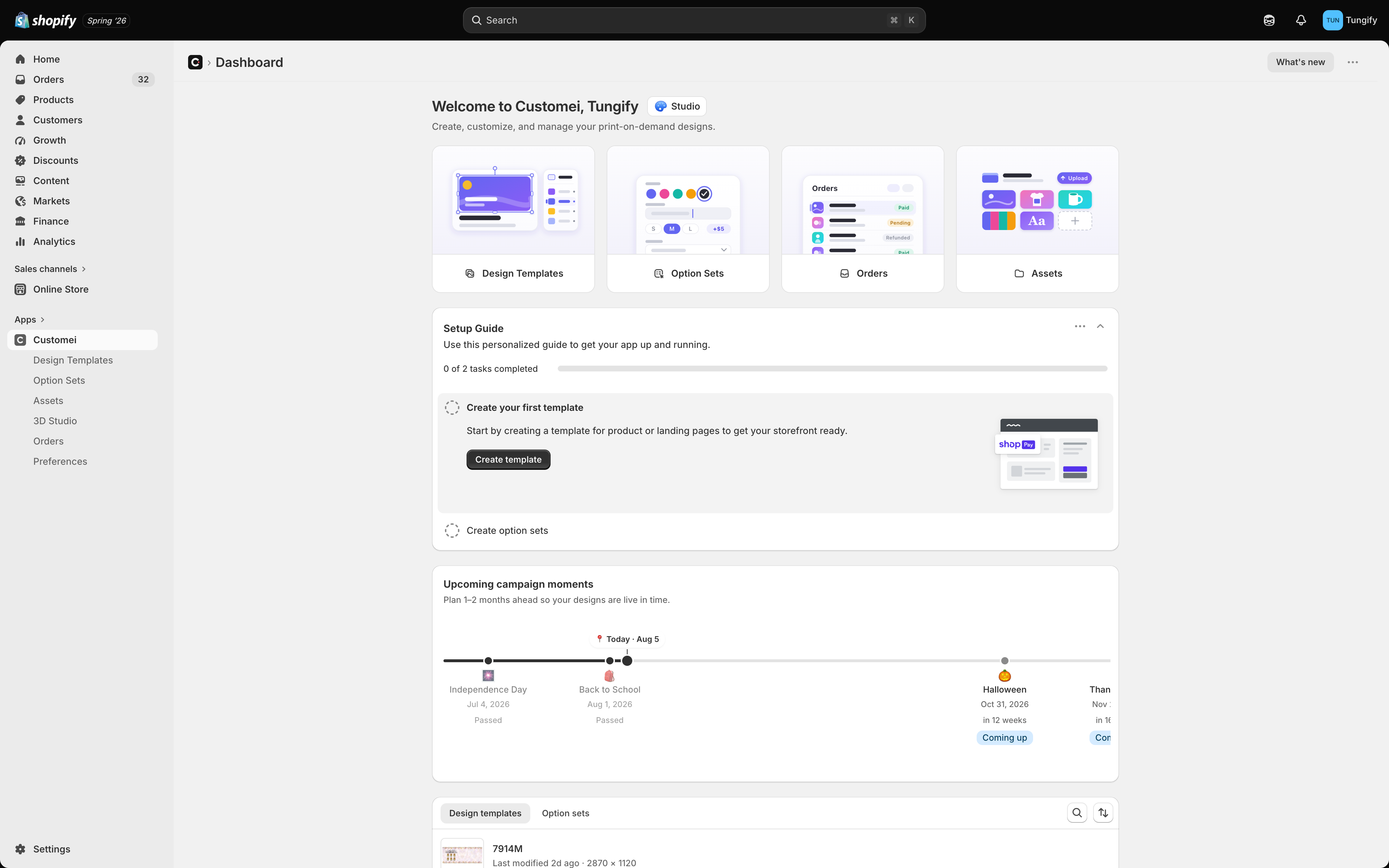
Task: Open the Setup Guide ellipsis menu
Action: 1080,326
